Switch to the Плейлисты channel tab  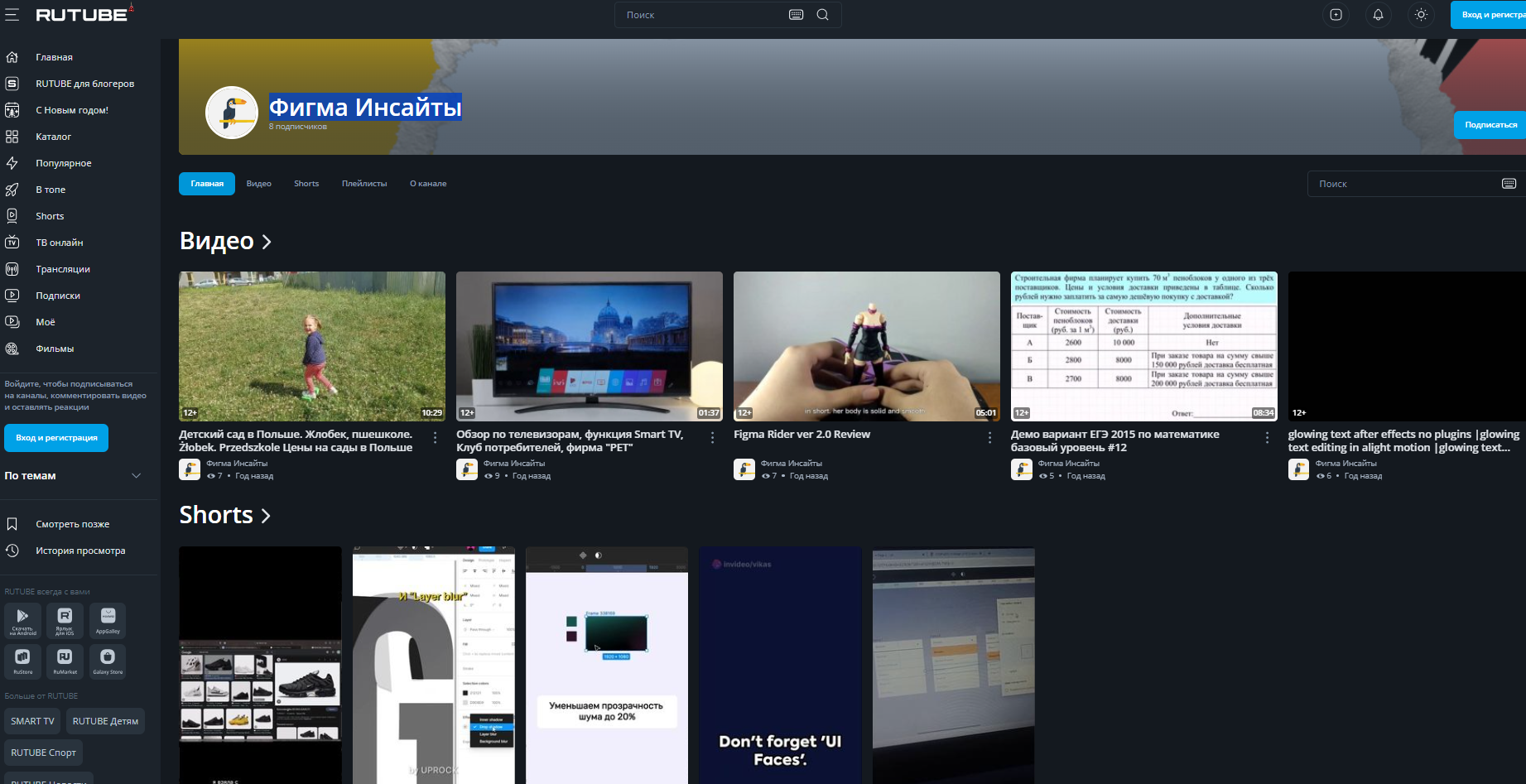(x=364, y=184)
